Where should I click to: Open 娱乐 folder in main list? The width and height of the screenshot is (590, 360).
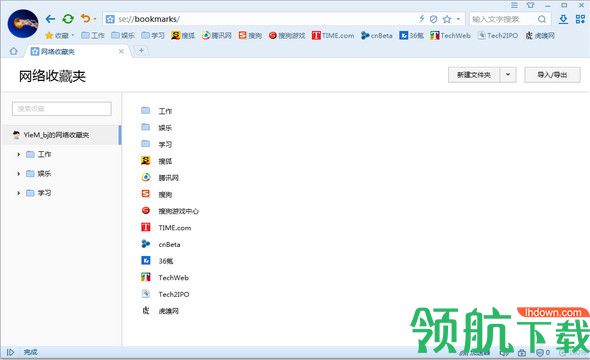(x=157, y=128)
